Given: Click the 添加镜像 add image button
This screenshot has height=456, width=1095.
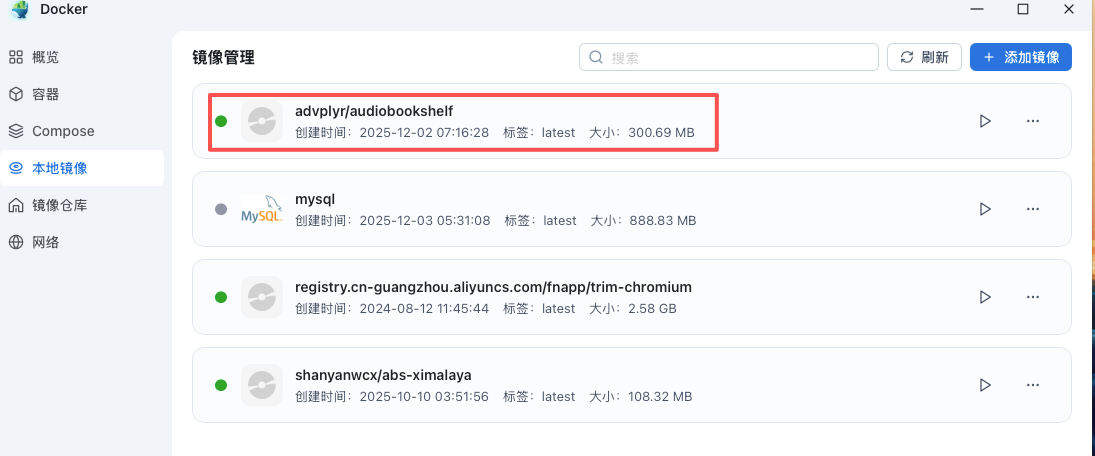Looking at the screenshot, I should tap(1021, 57).
